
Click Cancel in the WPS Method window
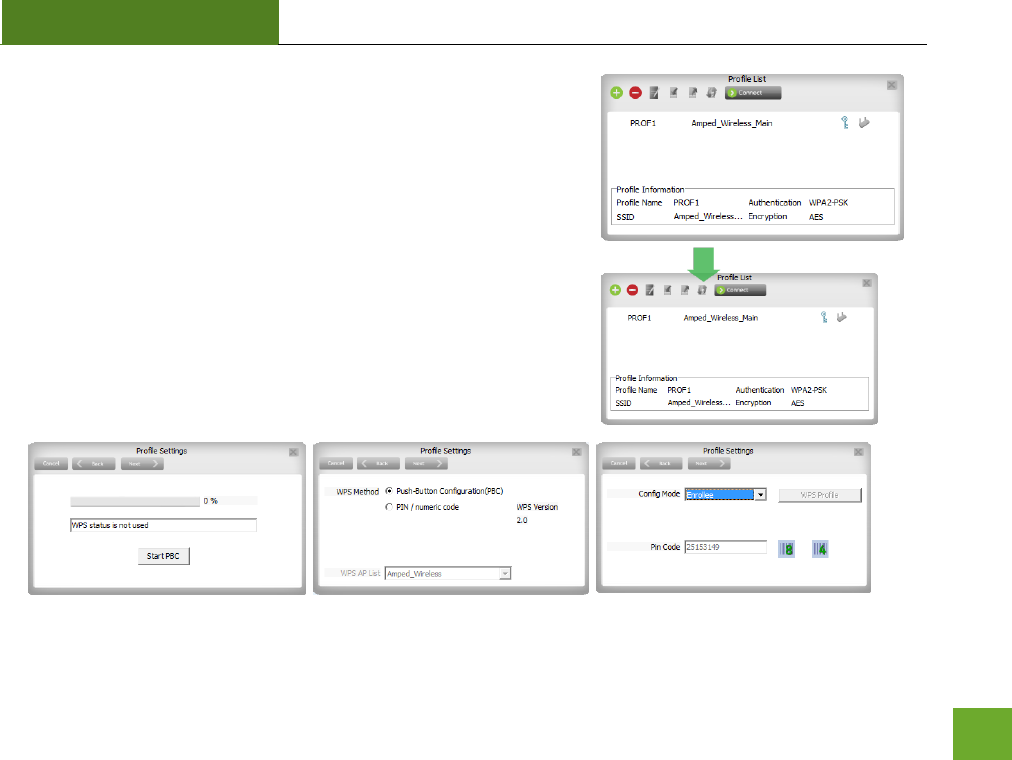(x=336, y=464)
